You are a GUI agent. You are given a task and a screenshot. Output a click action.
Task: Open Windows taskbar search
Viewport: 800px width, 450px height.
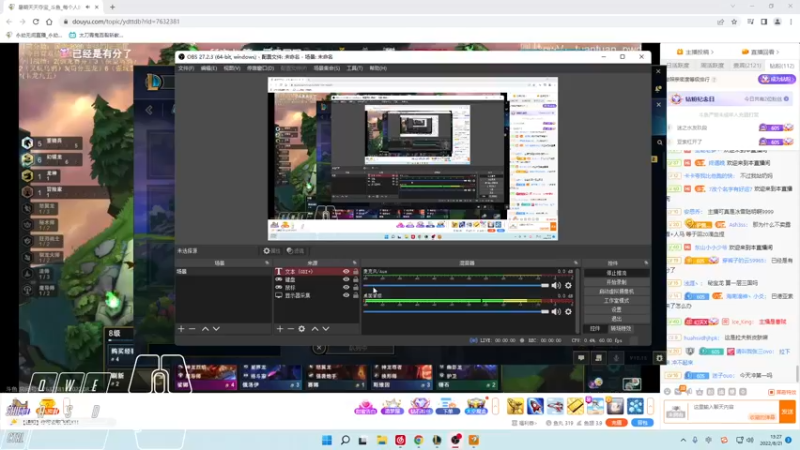point(345,440)
